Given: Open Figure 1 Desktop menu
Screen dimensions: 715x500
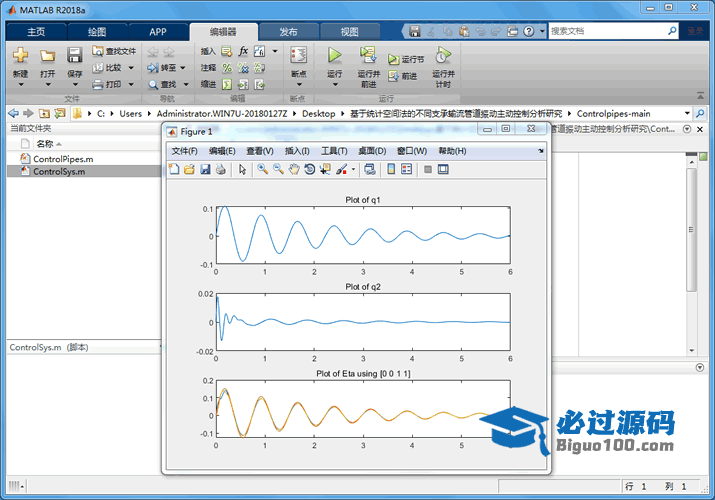Looking at the screenshot, I should [372, 151].
